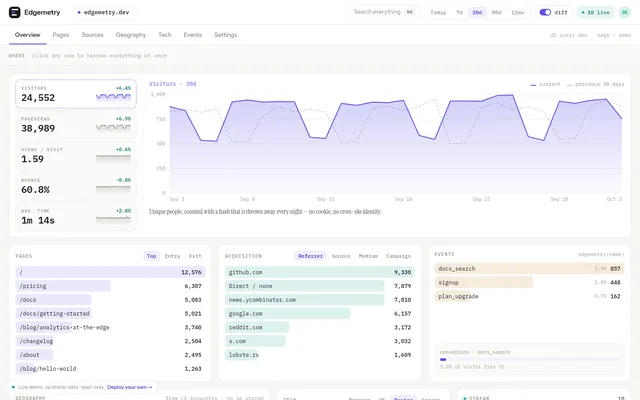Image resolution: width=640 pixels, height=400 pixels.
Task: Open the edgemetry.dev site selector
Action: [x=104, y=12]
